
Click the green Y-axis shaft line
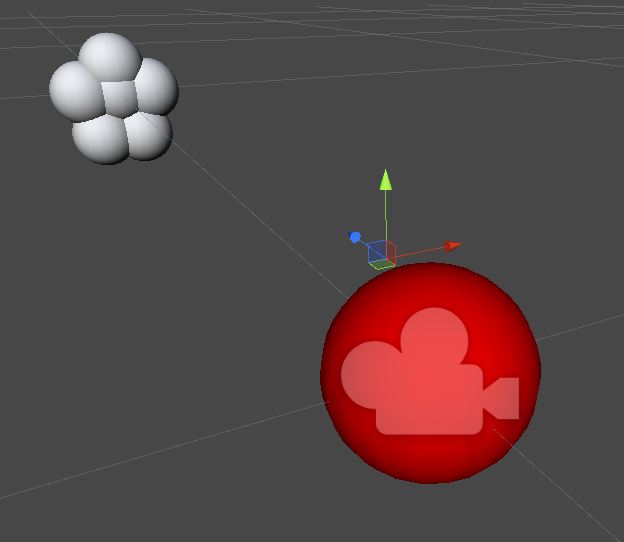point(385,215)
